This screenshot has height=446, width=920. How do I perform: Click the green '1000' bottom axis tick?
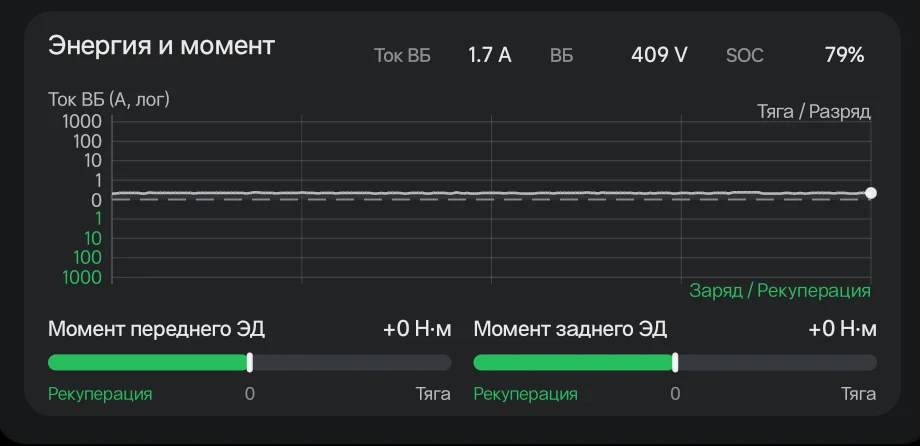coord(82,277)
